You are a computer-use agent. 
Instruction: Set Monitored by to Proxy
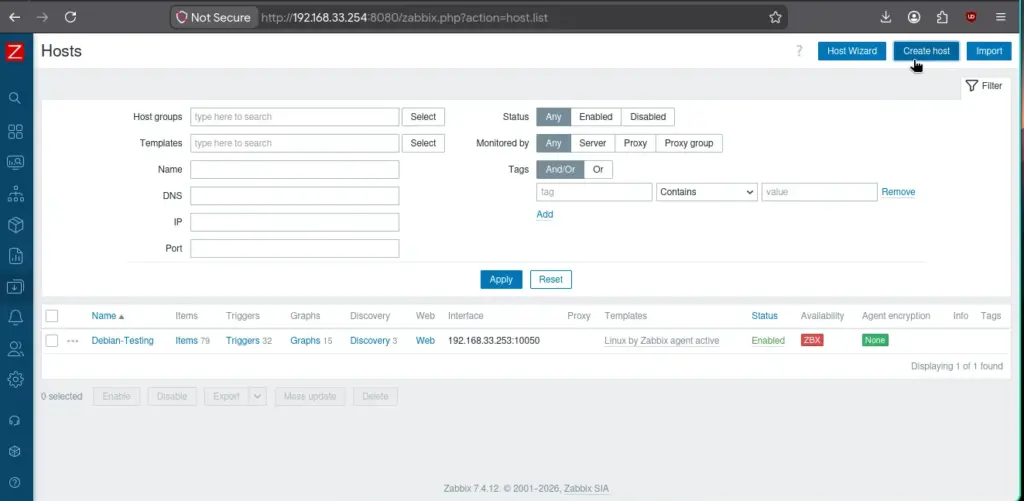(x=635, y=143)
